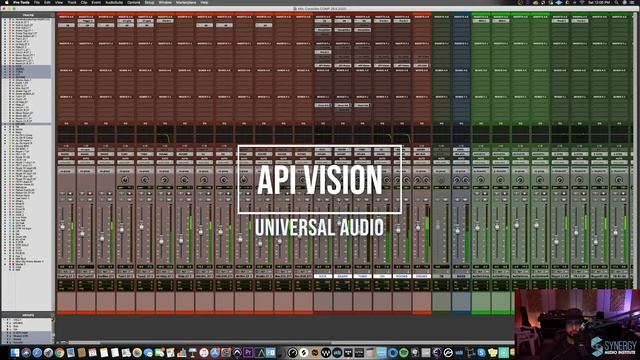Click the left pan knob on the blue channel strip
The width and height of the screenshot is (640, 360).
pos(457,180)
